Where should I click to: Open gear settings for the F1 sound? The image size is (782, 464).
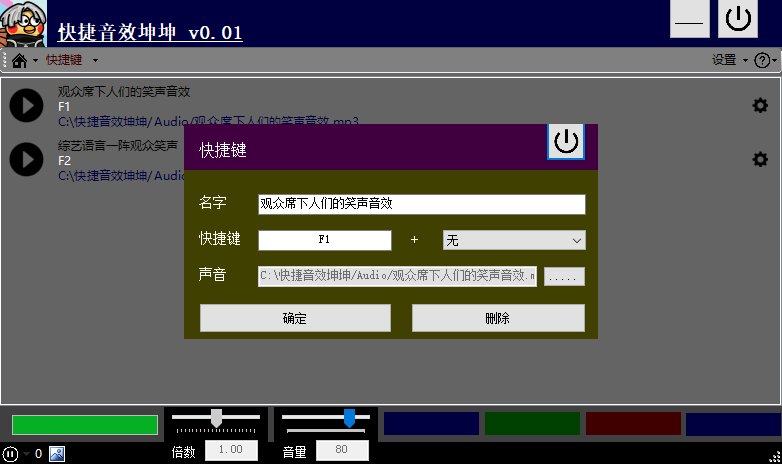[760, 105]
